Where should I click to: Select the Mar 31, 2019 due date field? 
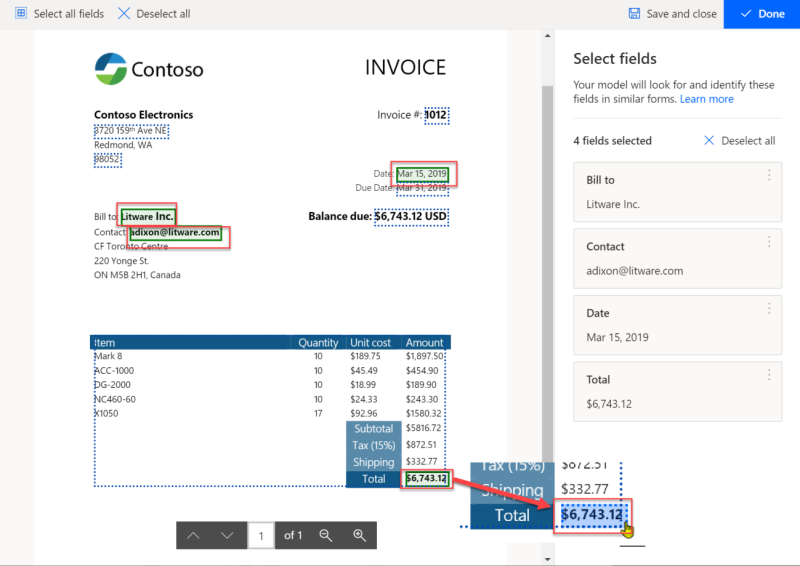(x=422, y=188)
